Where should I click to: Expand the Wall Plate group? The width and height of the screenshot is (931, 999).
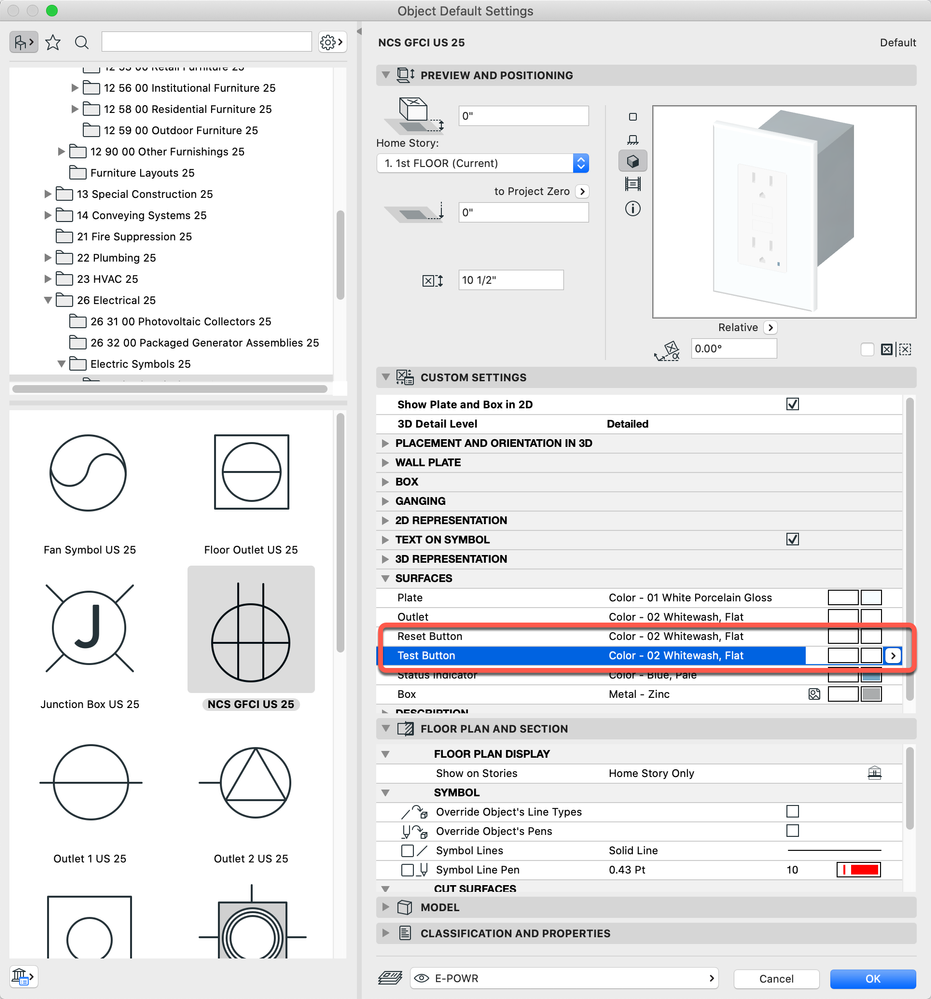tap(385, 462)
